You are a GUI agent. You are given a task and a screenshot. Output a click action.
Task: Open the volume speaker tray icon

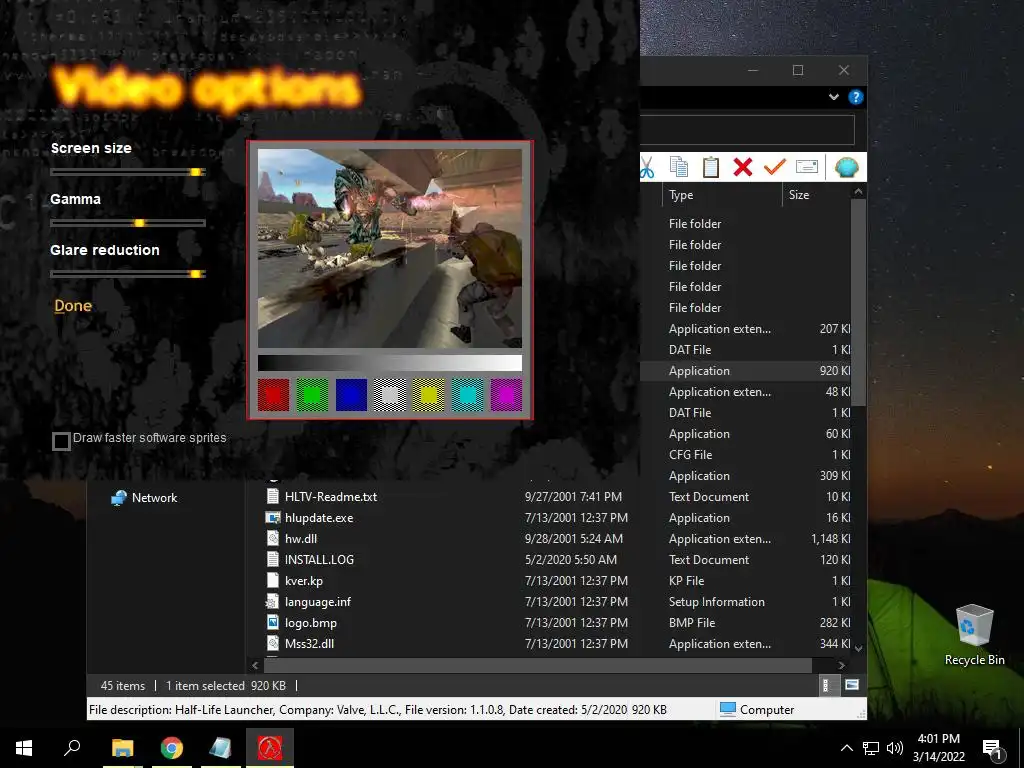[895, 748]
